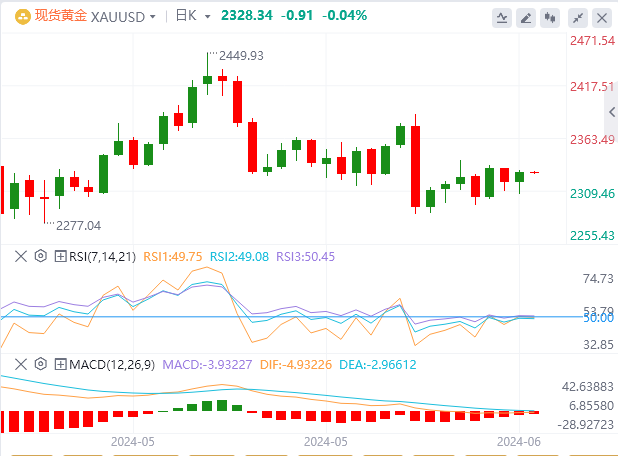618x456 pixels.
Task: Click the 2471.54 price axis label
Action: coord(589,40)
